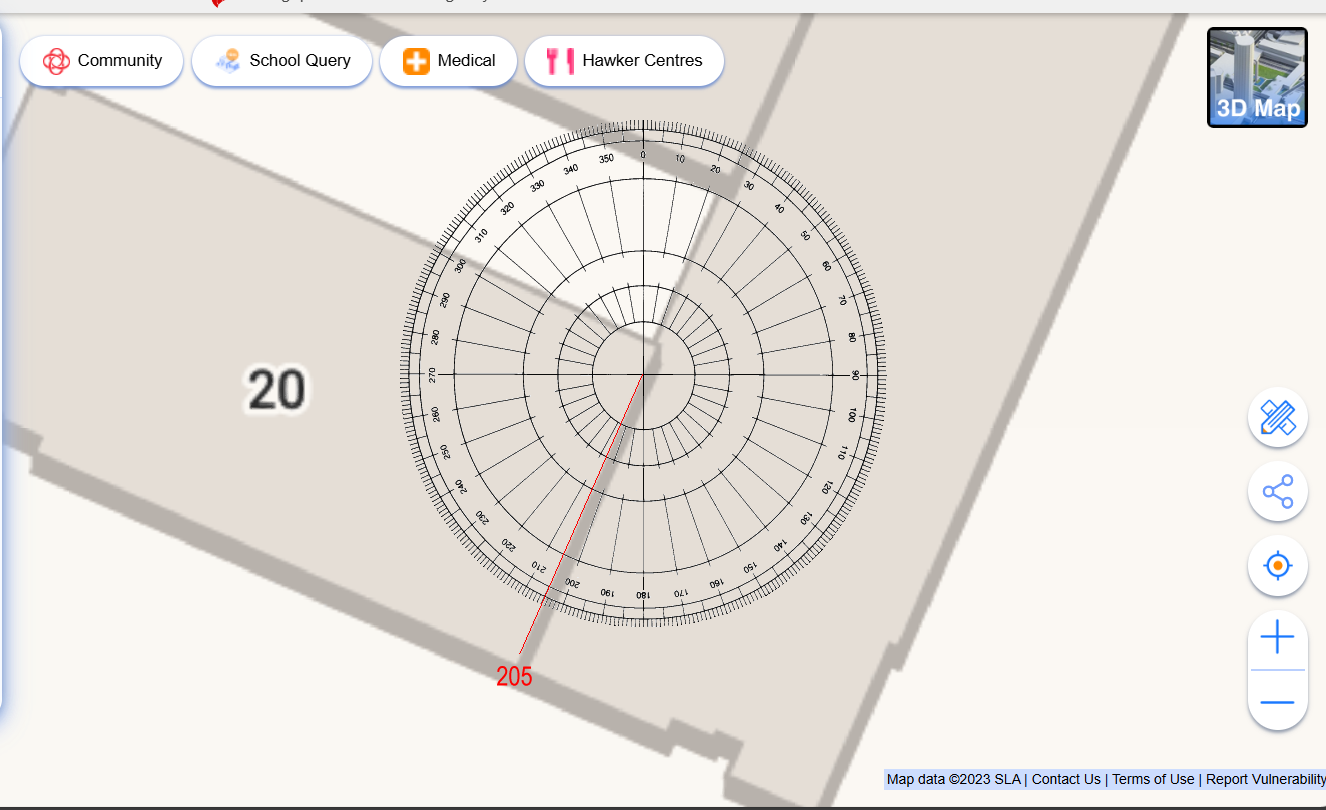Viewport: 1326px width, 810px height.
Task: Click the orange Medical plus icon
Action: 417,61
